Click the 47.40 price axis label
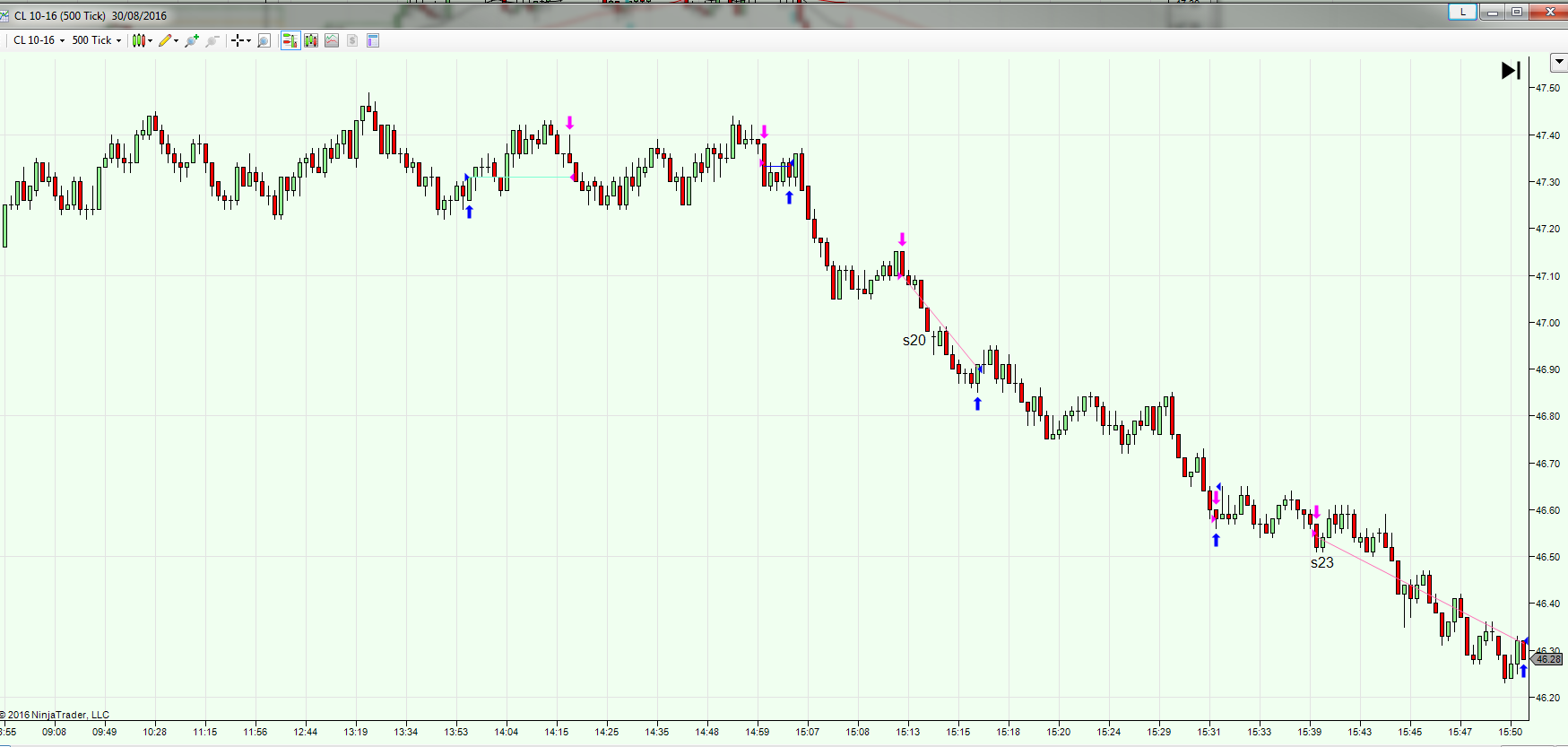The image size is (1568, 747). click(1547, 135)
